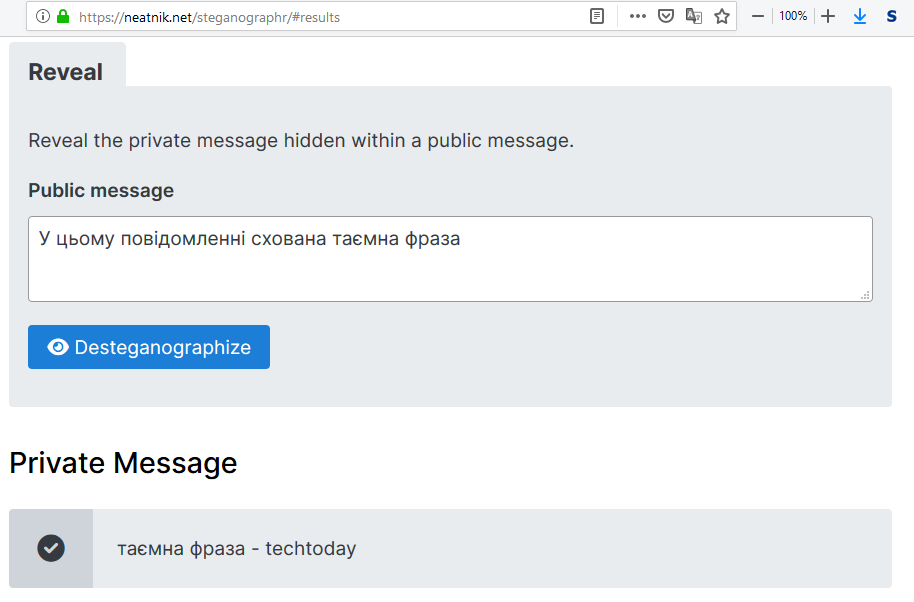Click the site information icon in address bar
The width and height of the screenshot is (914, 602).
[42, 17]
